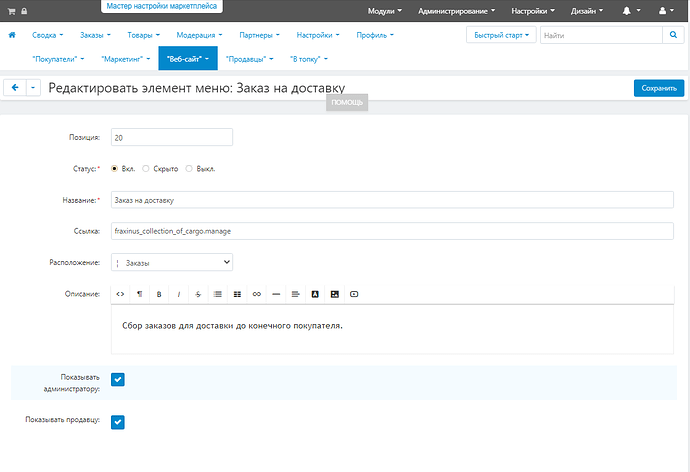This screenshot has height=472, width=690.
Task: Go back using the arrow button
Action: pyautogui.click(x=15, y=88)
